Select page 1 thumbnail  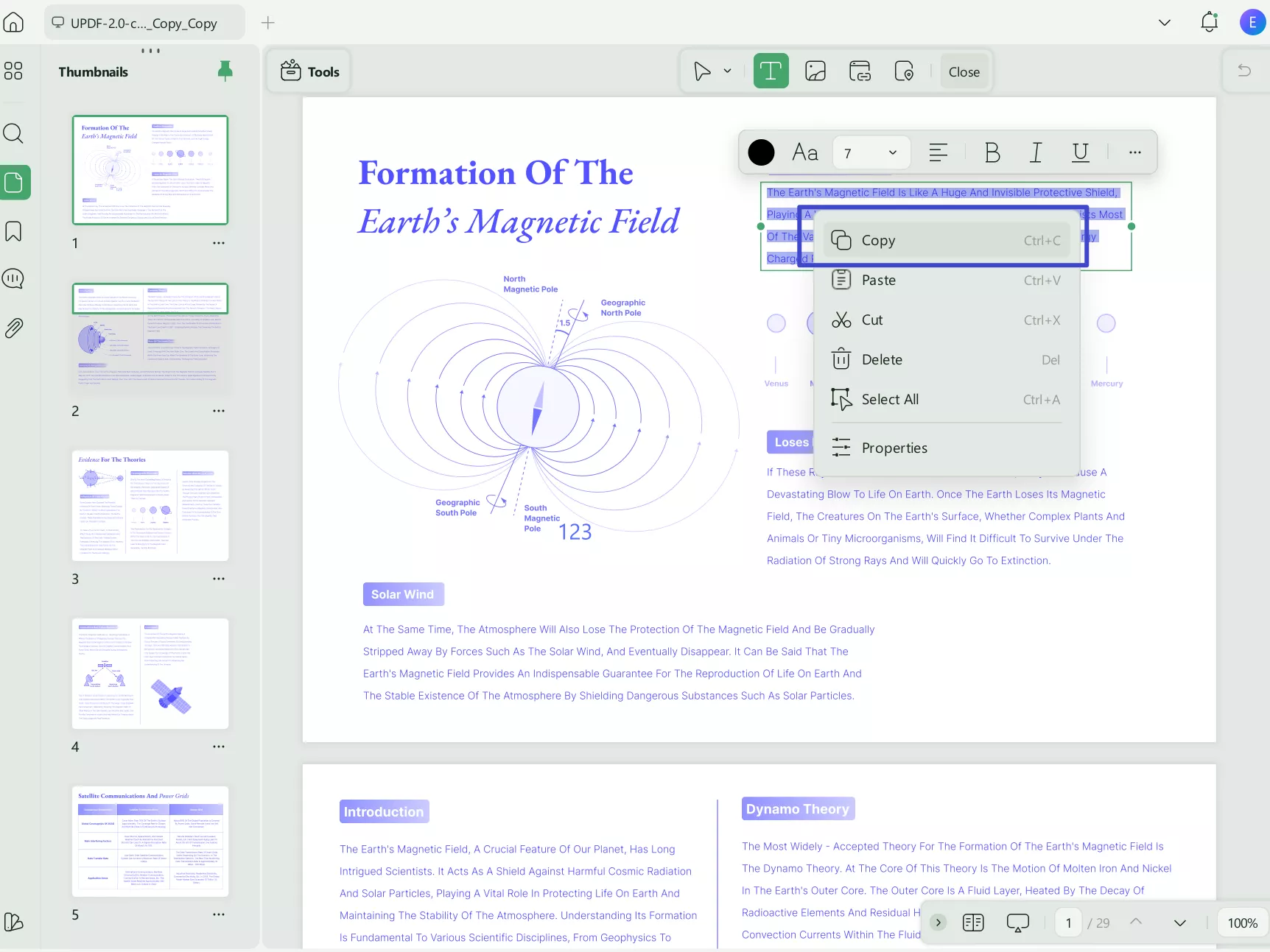point(150,170)
